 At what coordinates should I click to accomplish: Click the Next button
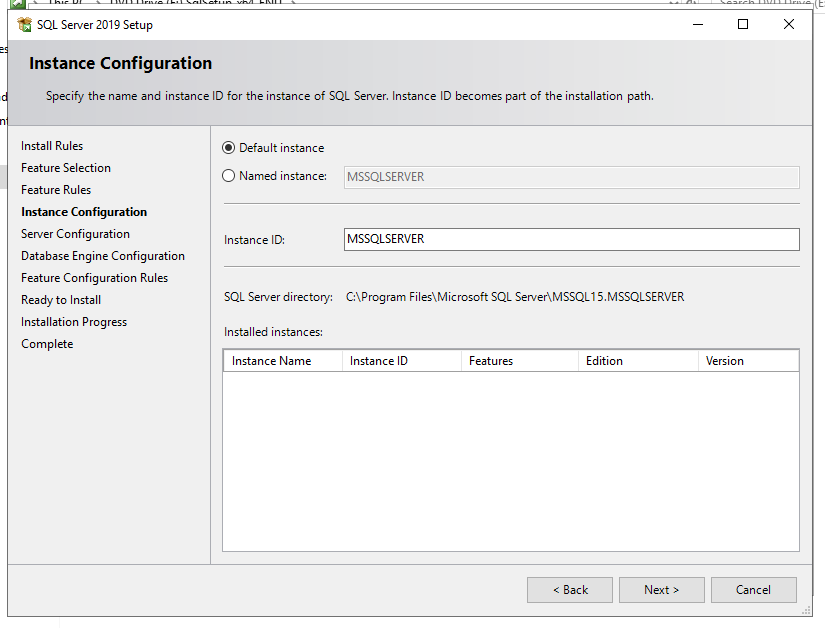point(661,590)
